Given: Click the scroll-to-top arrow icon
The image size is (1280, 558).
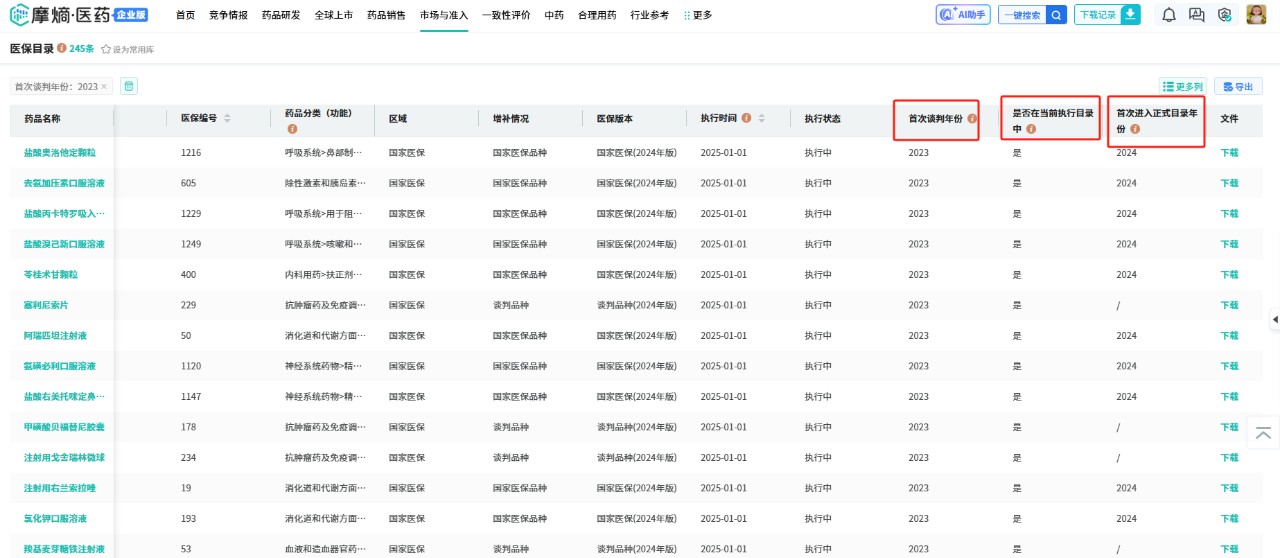Looking at the screenshot, I should point(1263,432).
